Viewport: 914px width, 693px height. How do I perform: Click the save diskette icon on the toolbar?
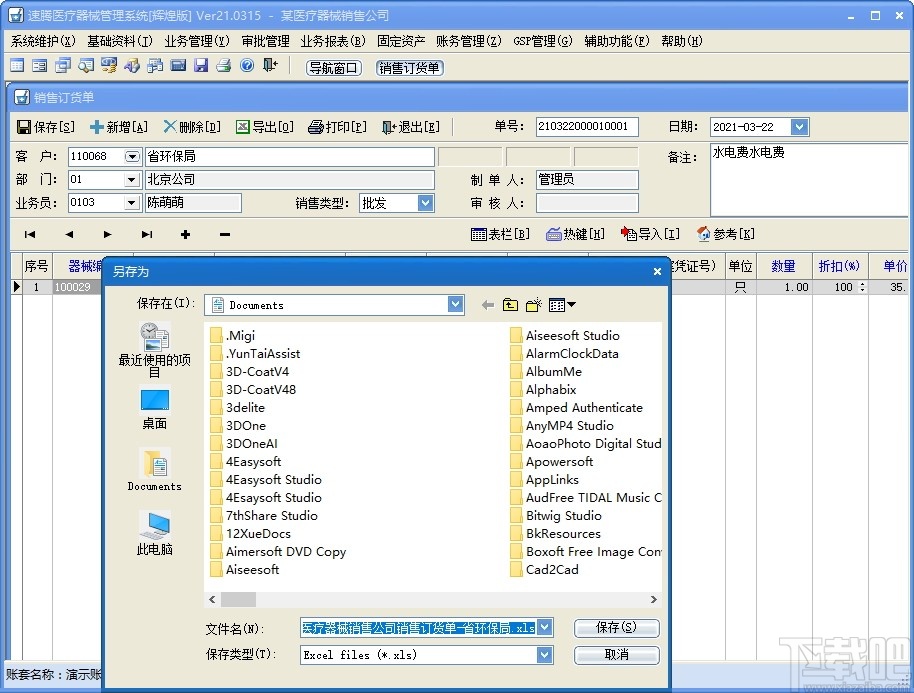coord(200,65)
